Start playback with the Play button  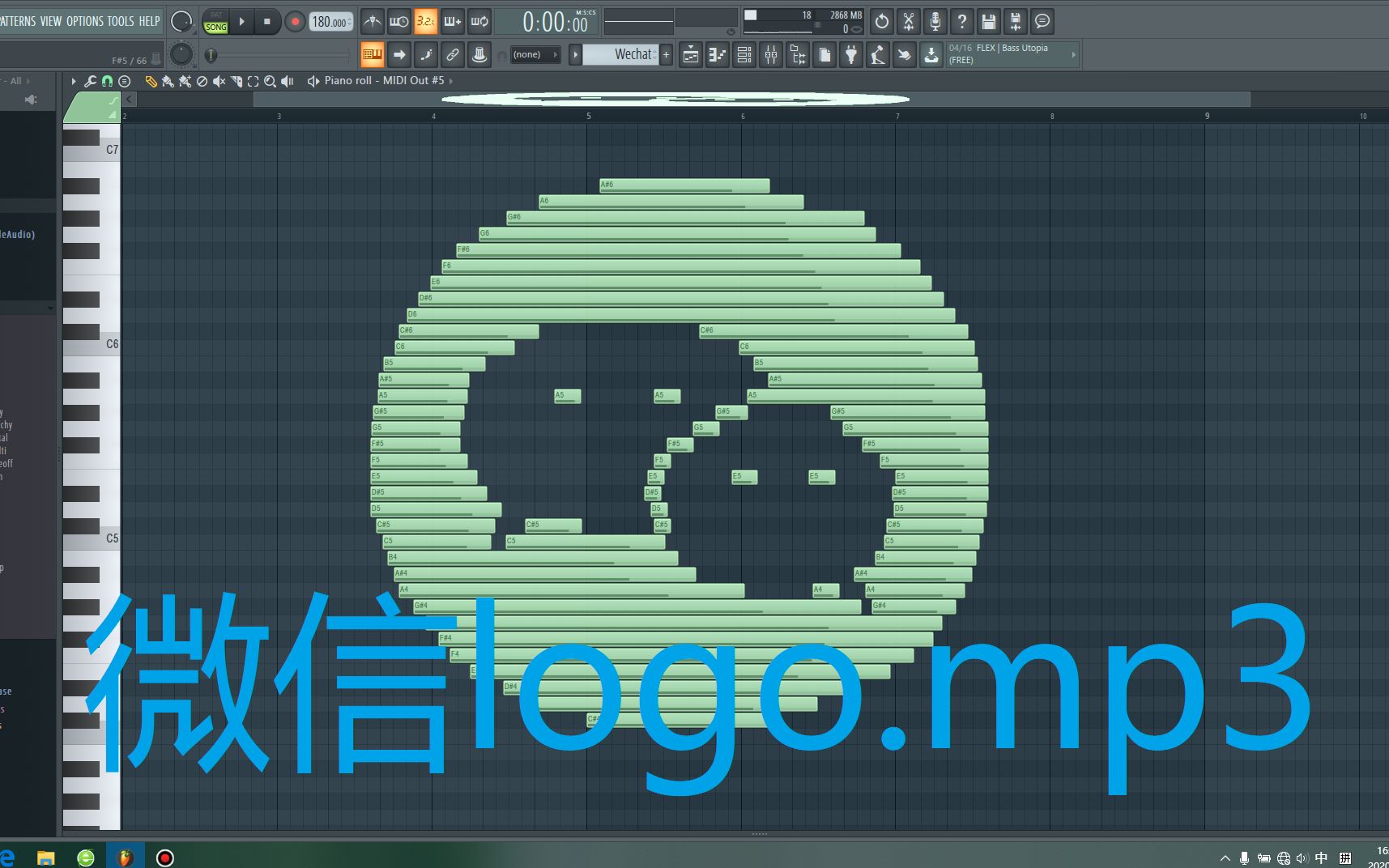point(241,22)
